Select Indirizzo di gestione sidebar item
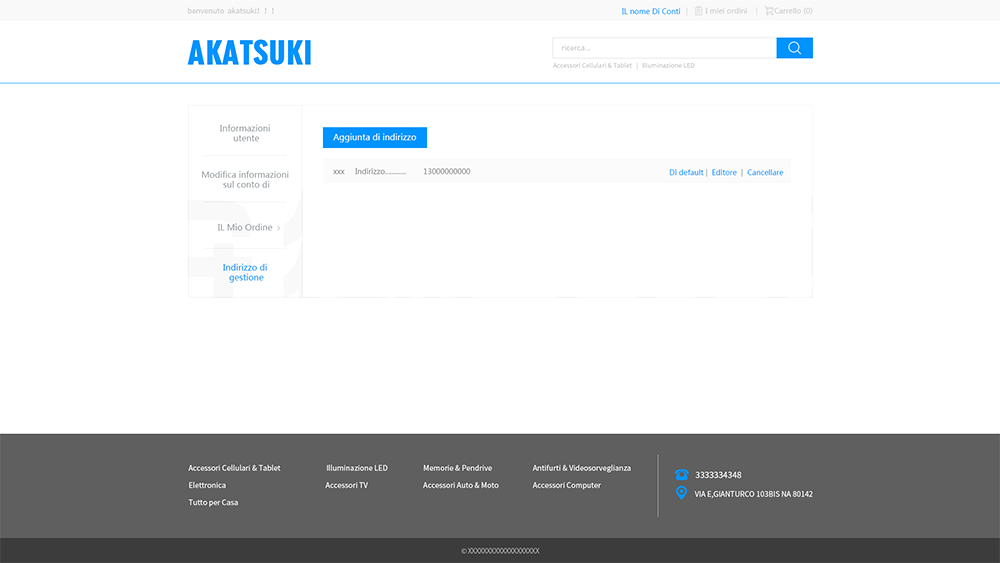 pos(245,272)
